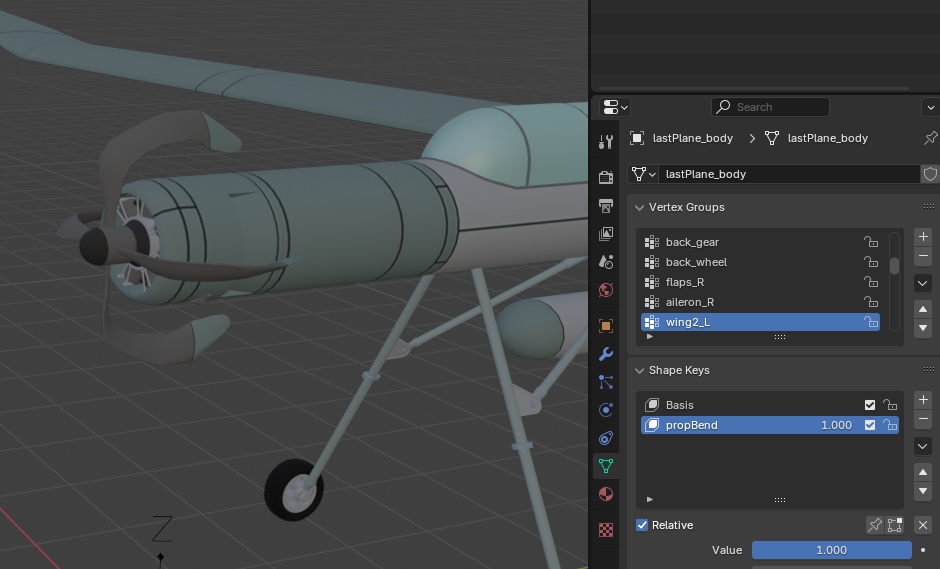Remove the selected vertex group

pos(923,256)
